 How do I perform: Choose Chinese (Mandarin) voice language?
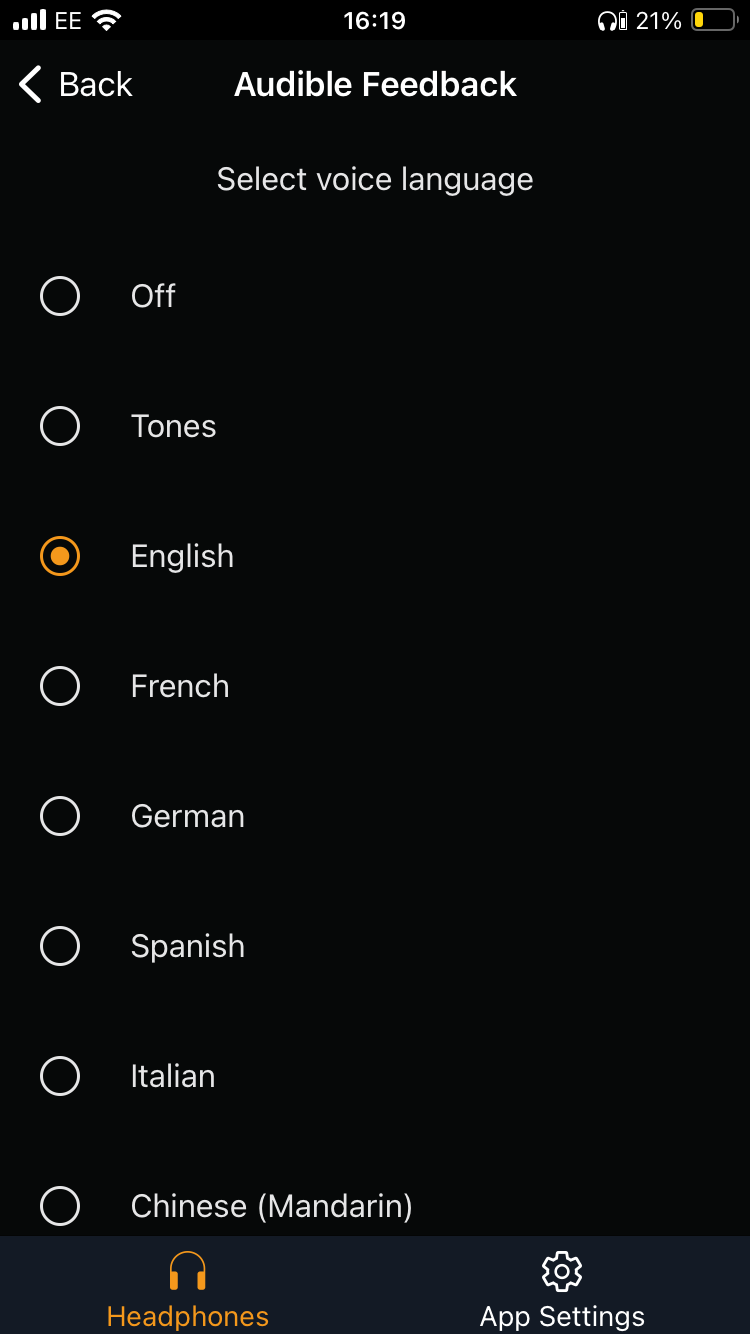(60, 1206)
